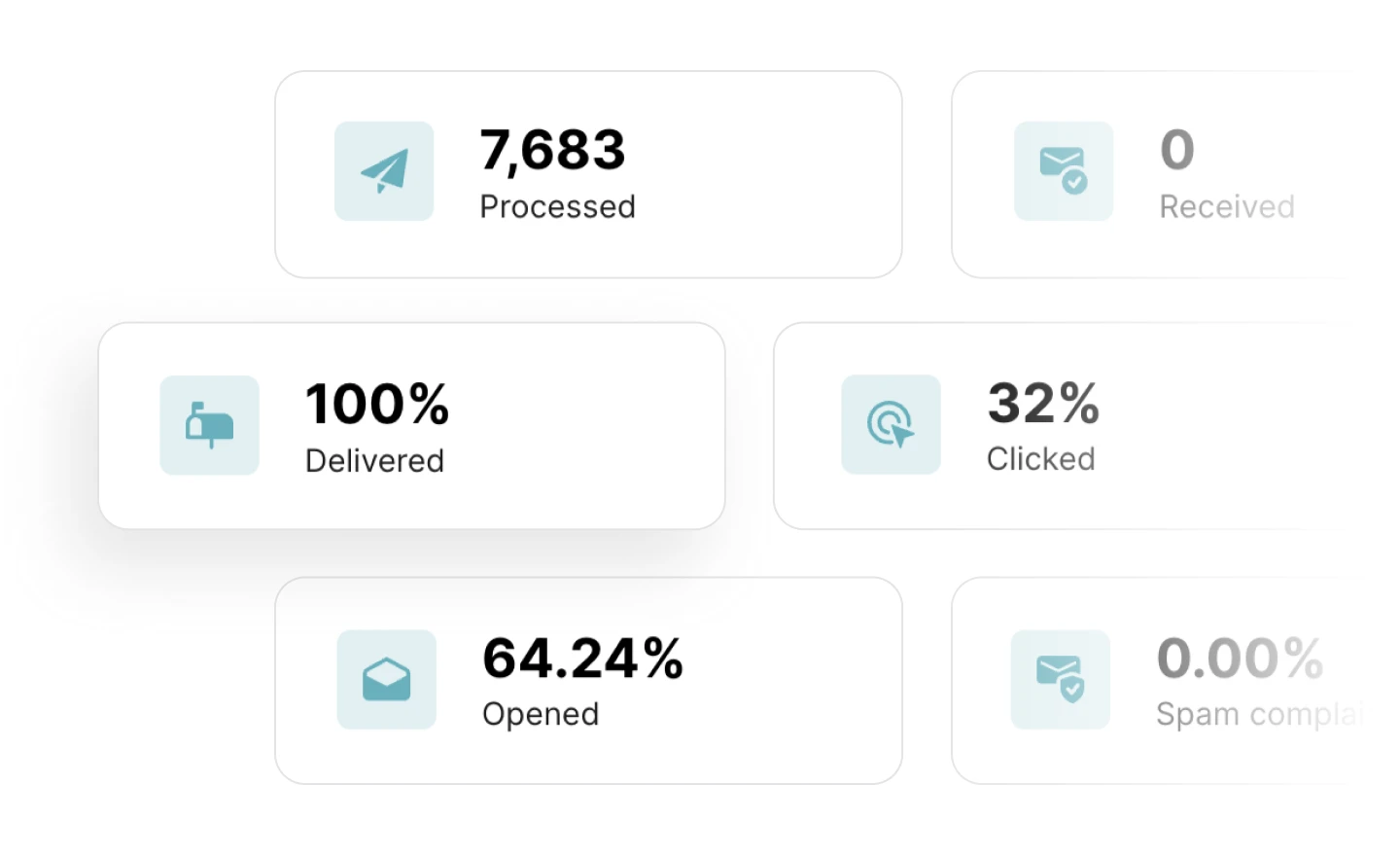Select the mailbox Delivered icon
1400x856 pixels.
(210, 425)
